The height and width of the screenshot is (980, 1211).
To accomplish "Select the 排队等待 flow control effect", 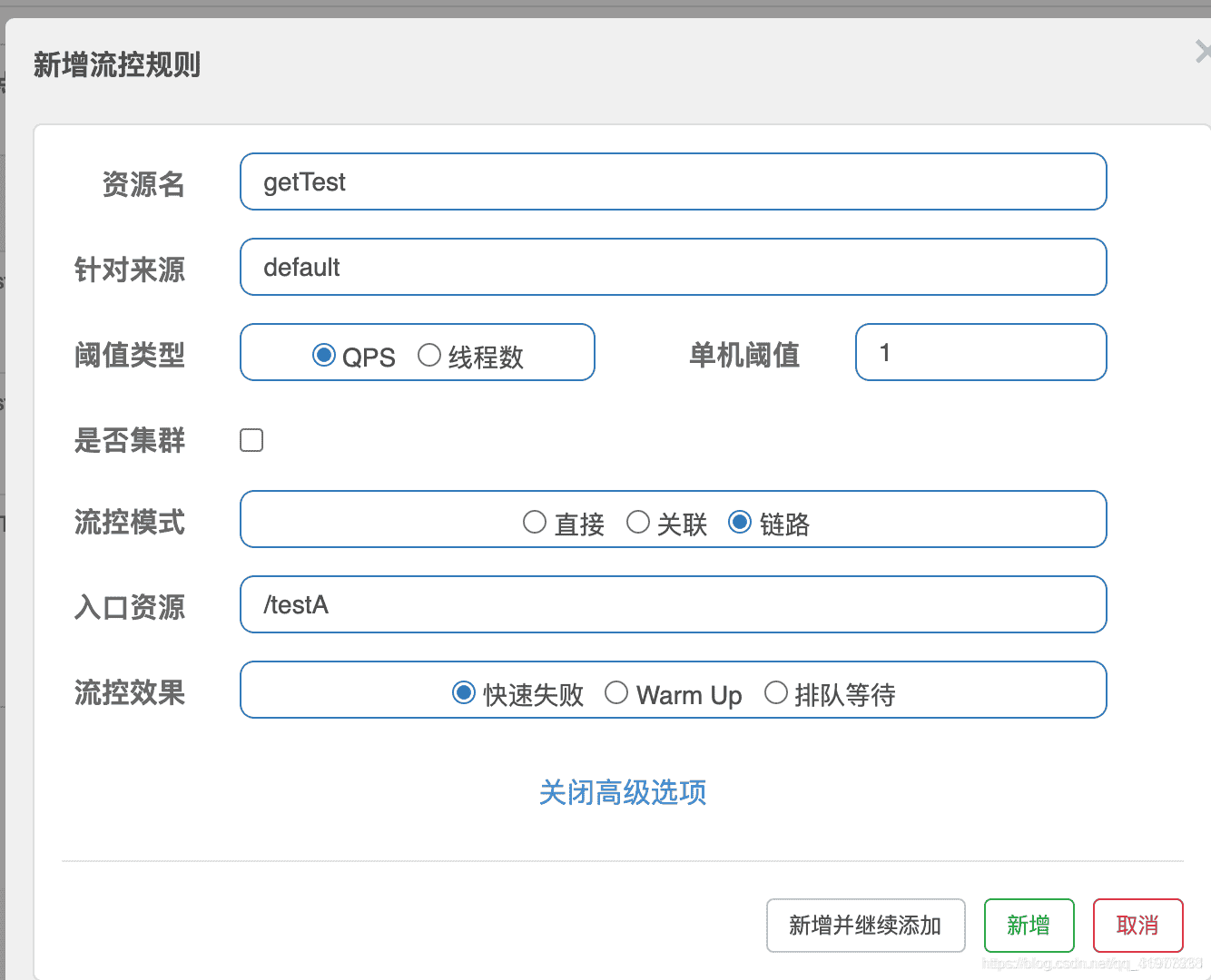I will [x=777, y=692].
